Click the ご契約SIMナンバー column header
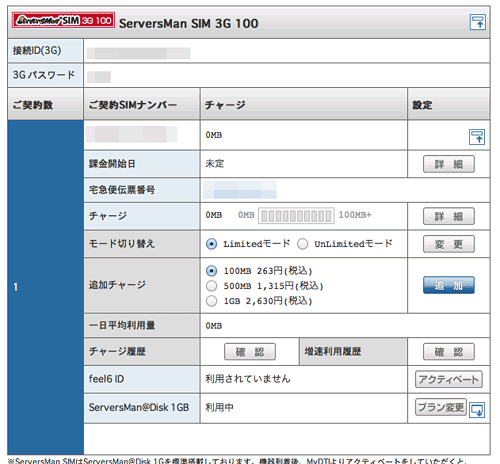500x464 pixels. 142,104
